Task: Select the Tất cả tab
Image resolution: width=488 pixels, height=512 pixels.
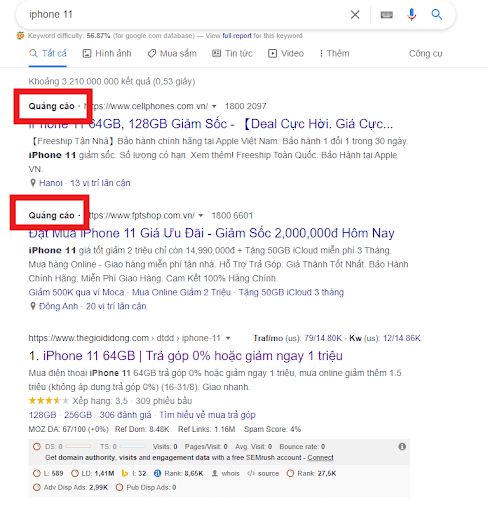Action: coord(48,53)
